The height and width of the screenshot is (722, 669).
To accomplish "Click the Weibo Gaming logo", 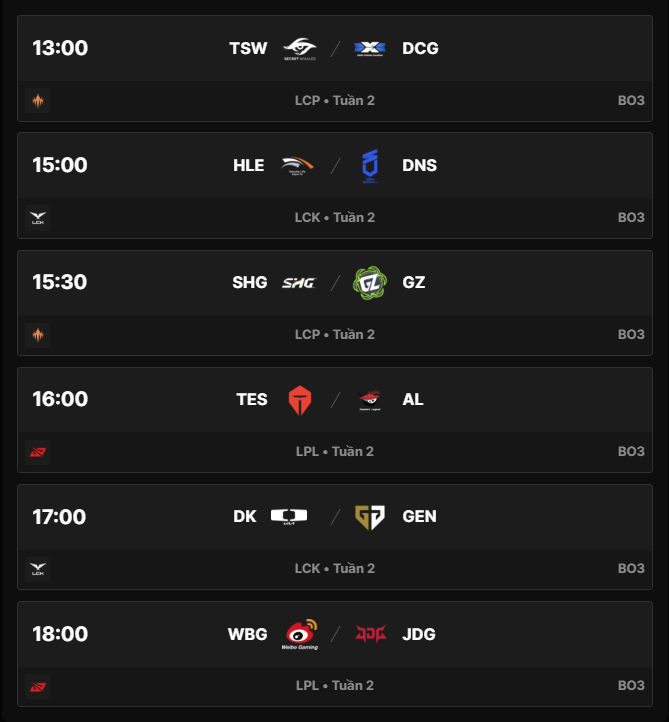I will [x=299, y=634].
